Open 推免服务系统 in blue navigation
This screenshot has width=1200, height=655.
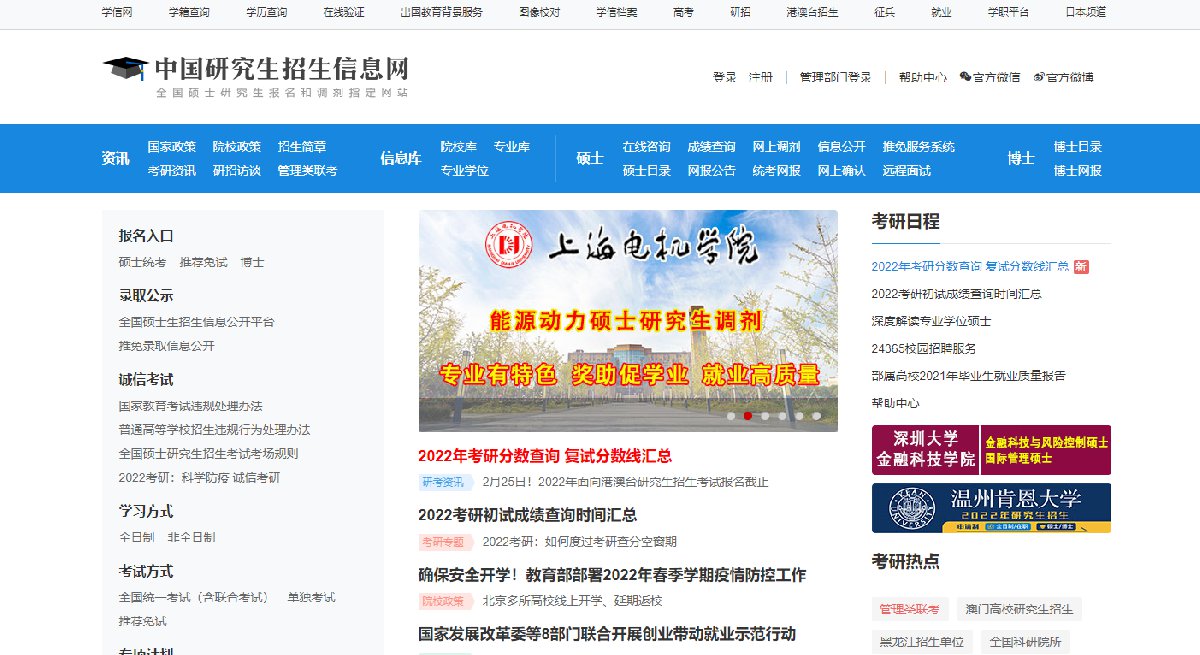(919, 147)
